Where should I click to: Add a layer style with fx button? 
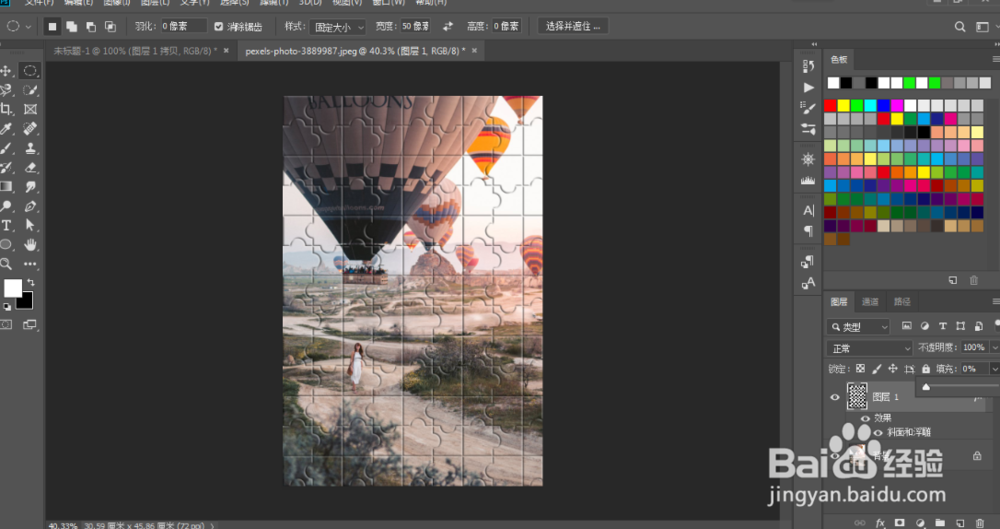pyautogui.click(x=881, y=523)
